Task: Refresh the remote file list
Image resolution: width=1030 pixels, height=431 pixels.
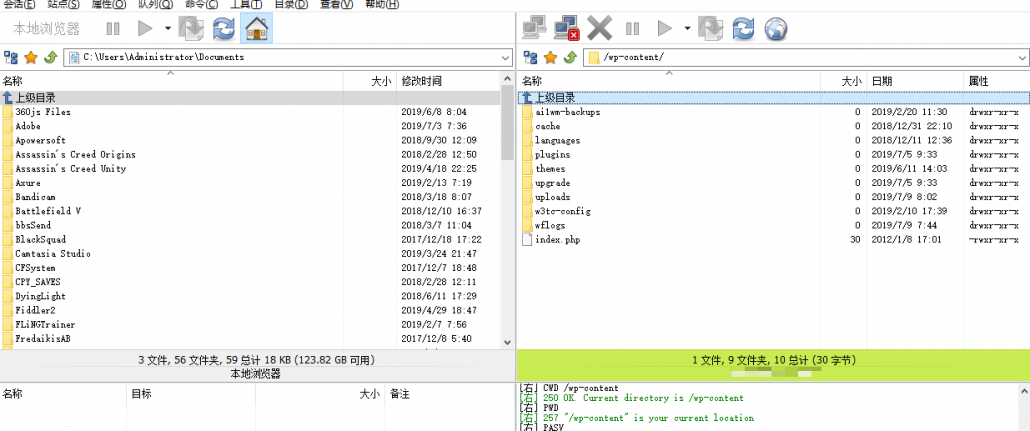Action: (744, 29)
